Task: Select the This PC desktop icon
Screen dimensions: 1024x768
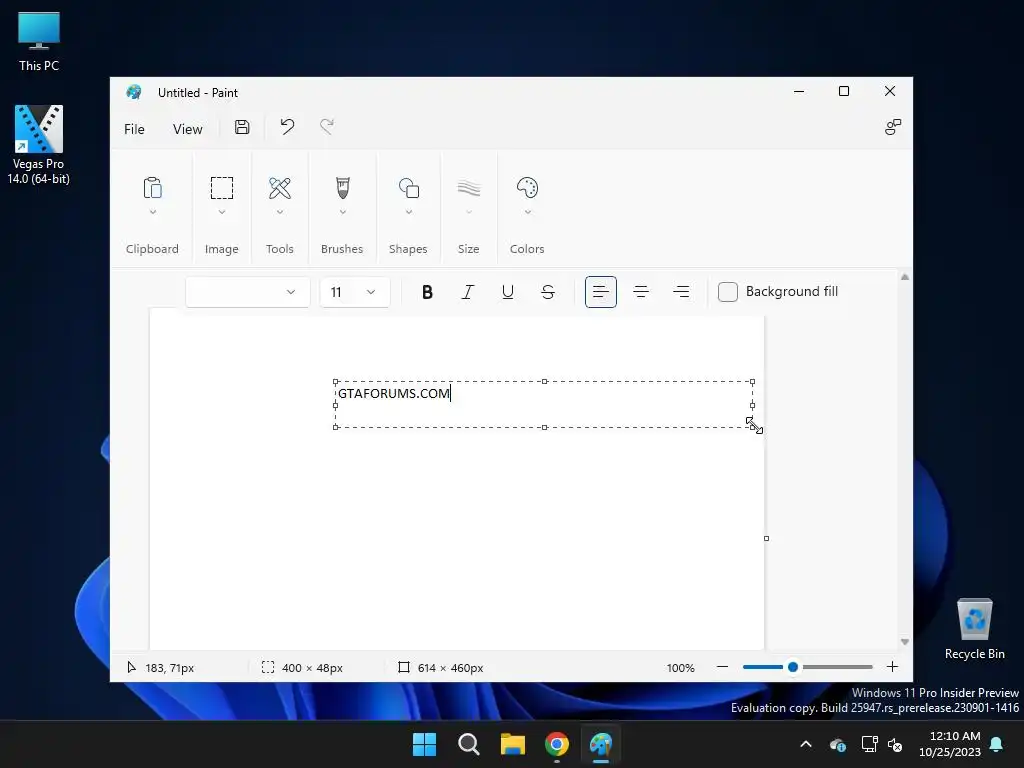Action: click(x=39, y=42)
